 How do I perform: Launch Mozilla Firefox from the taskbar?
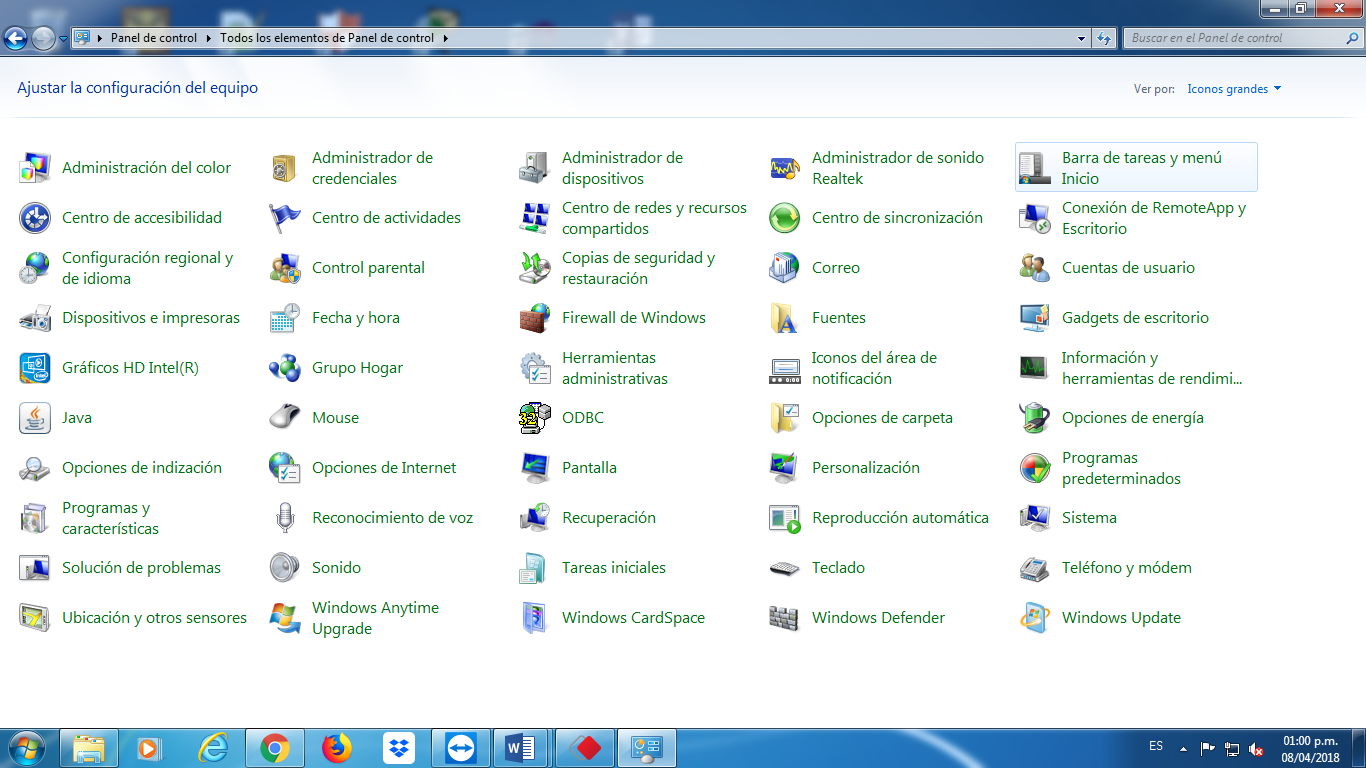336,747
